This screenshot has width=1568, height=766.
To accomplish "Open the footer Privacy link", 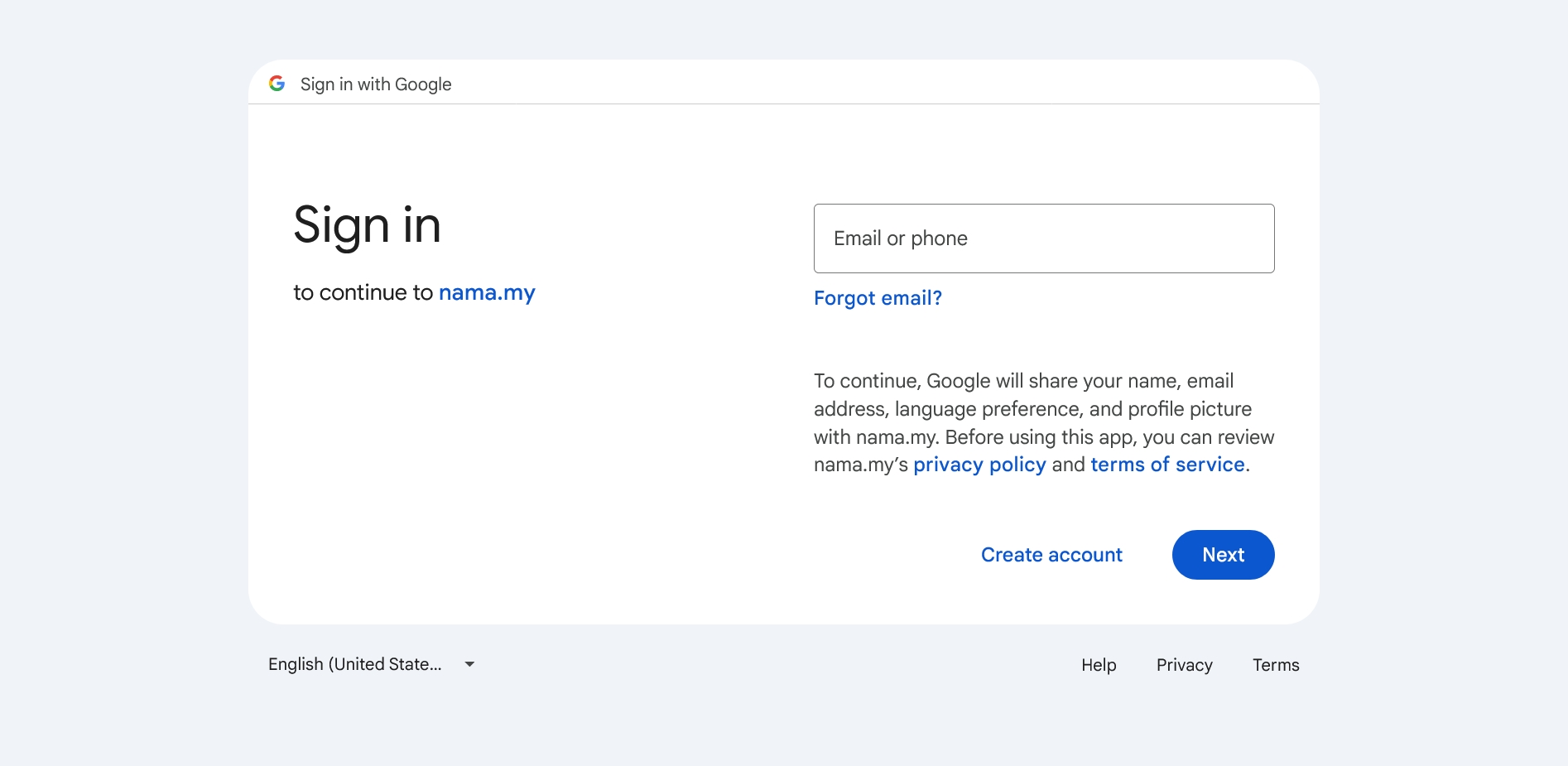I will (x=1184, y=665).
